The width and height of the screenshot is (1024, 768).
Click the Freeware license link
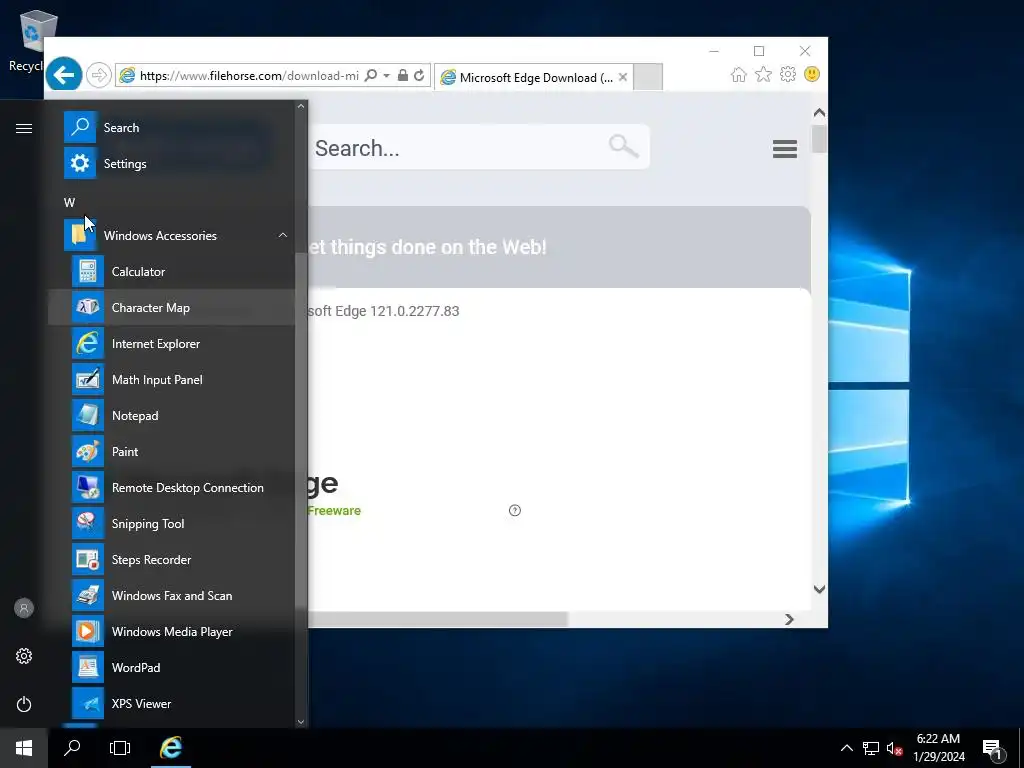tap(334, 511)
